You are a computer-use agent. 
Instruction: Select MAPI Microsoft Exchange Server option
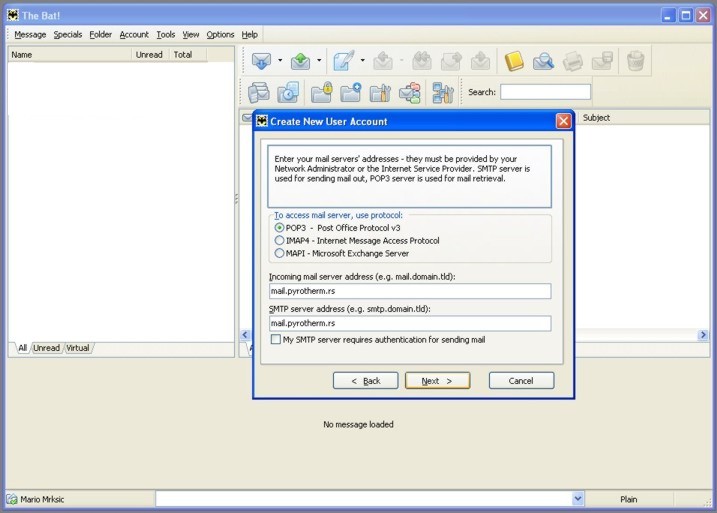(x=279, y=253)
